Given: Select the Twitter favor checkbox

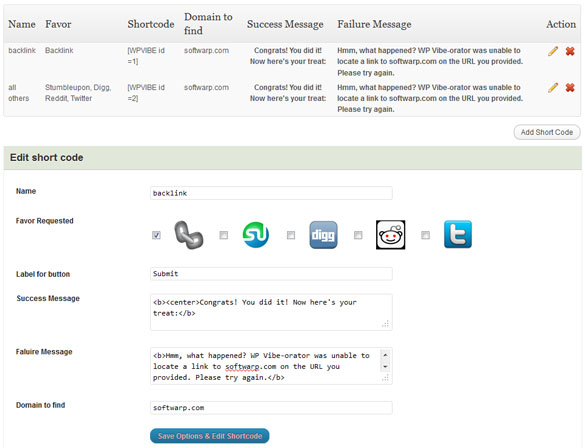Looking at the screenshot, I should [425, 235].
